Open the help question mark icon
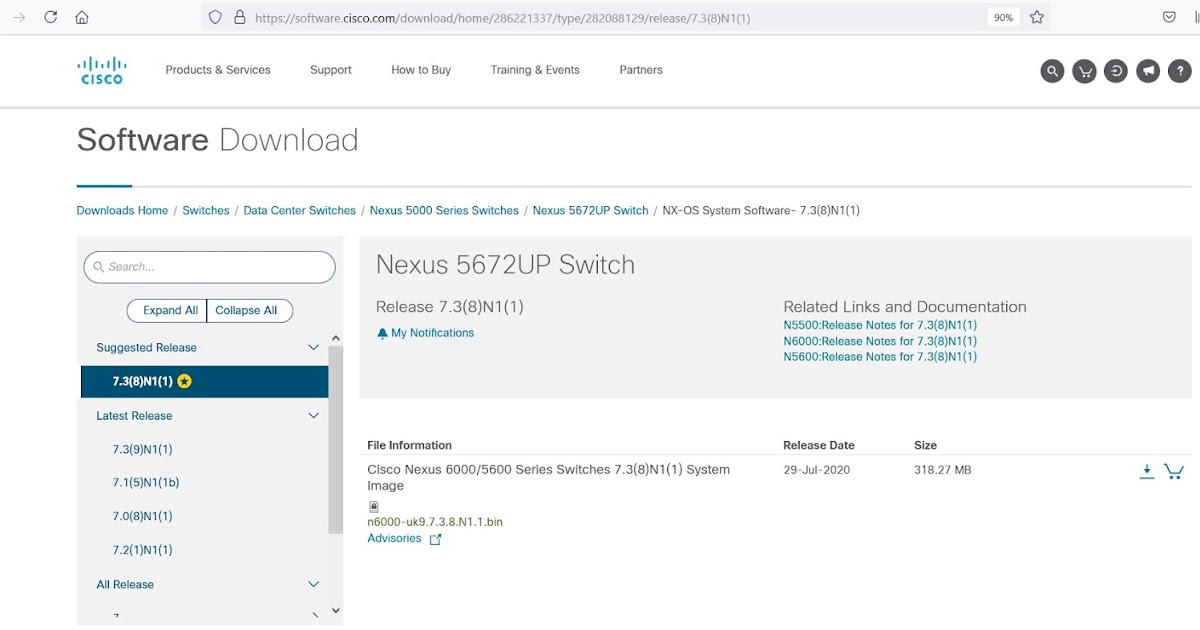Image resolution: width=1200 pixels, height=630 pixels. coord(1179,71)
